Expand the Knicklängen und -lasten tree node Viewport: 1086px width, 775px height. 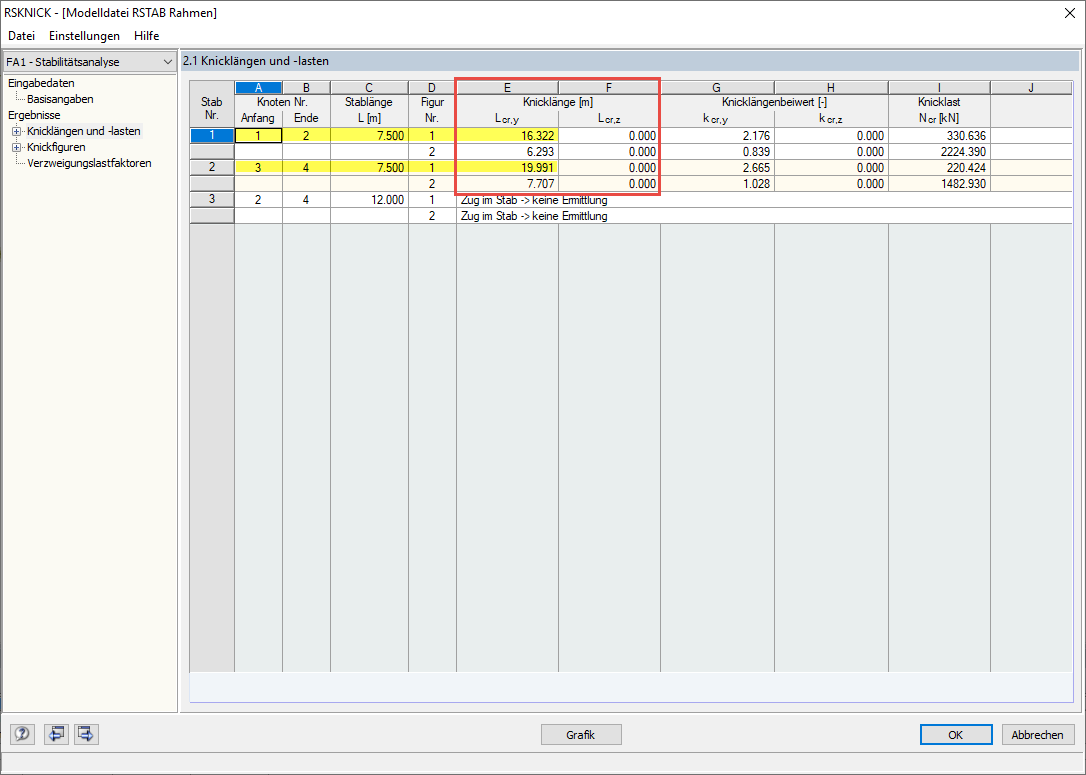(x=17, y=131)
